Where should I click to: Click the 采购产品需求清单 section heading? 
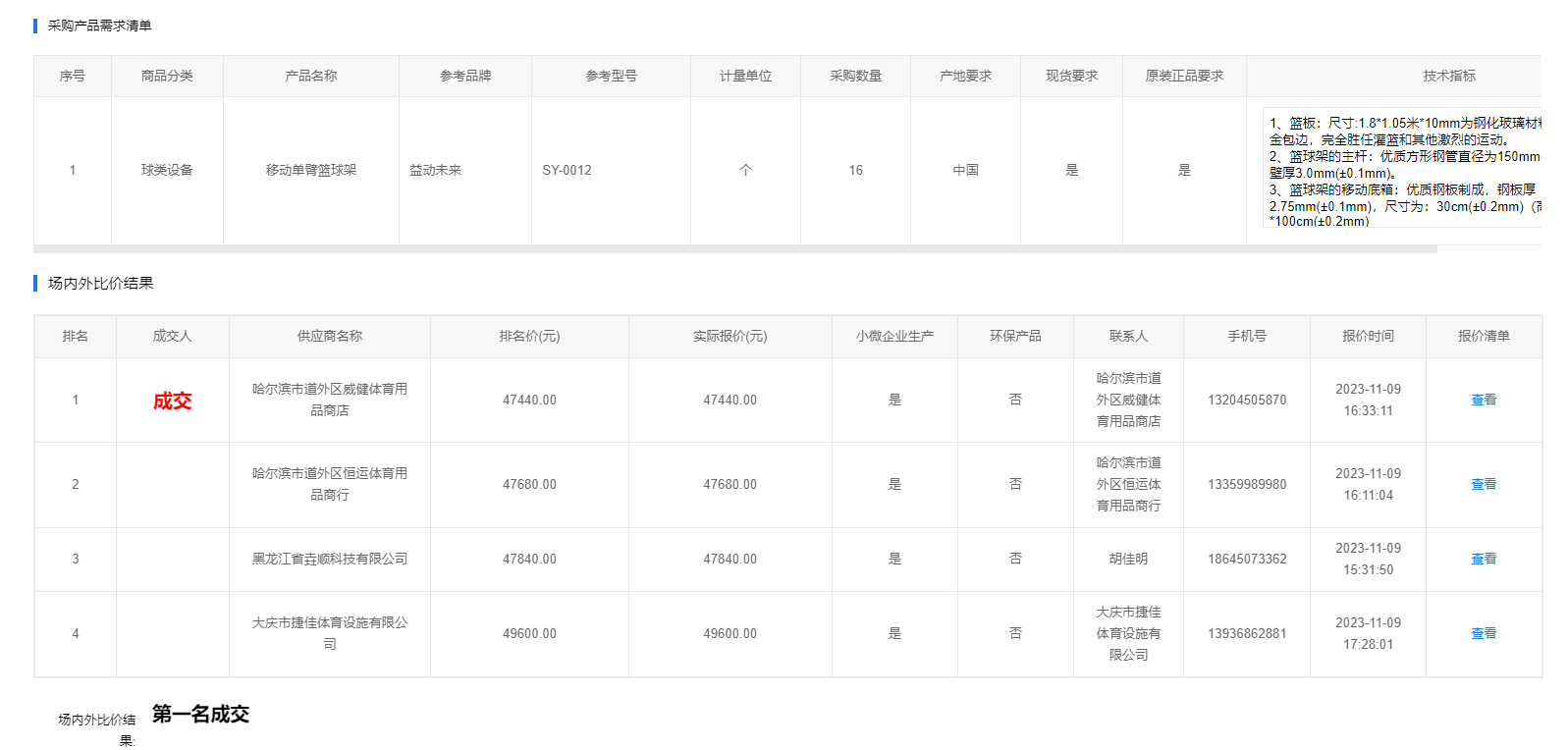pos(99,26)
